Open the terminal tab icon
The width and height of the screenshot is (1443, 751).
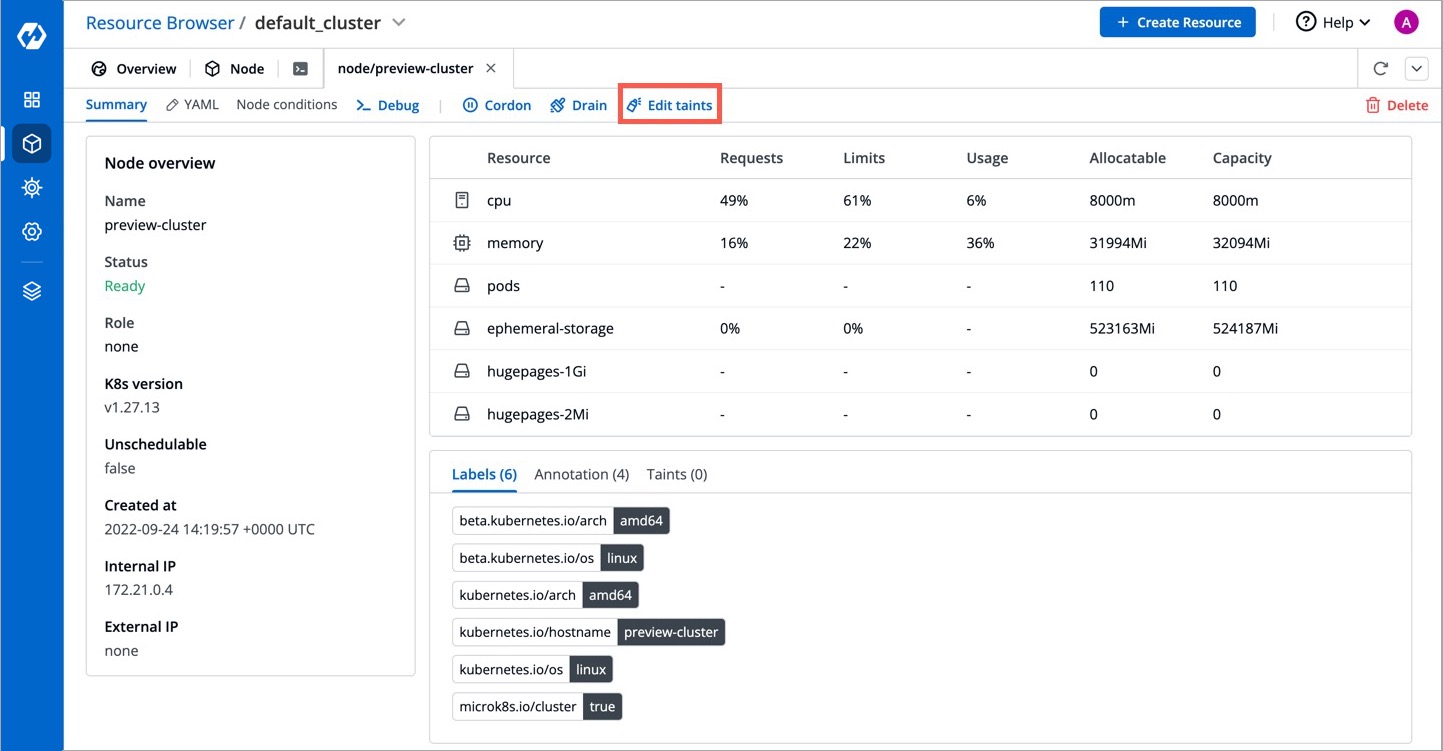(x=300, y=69)
